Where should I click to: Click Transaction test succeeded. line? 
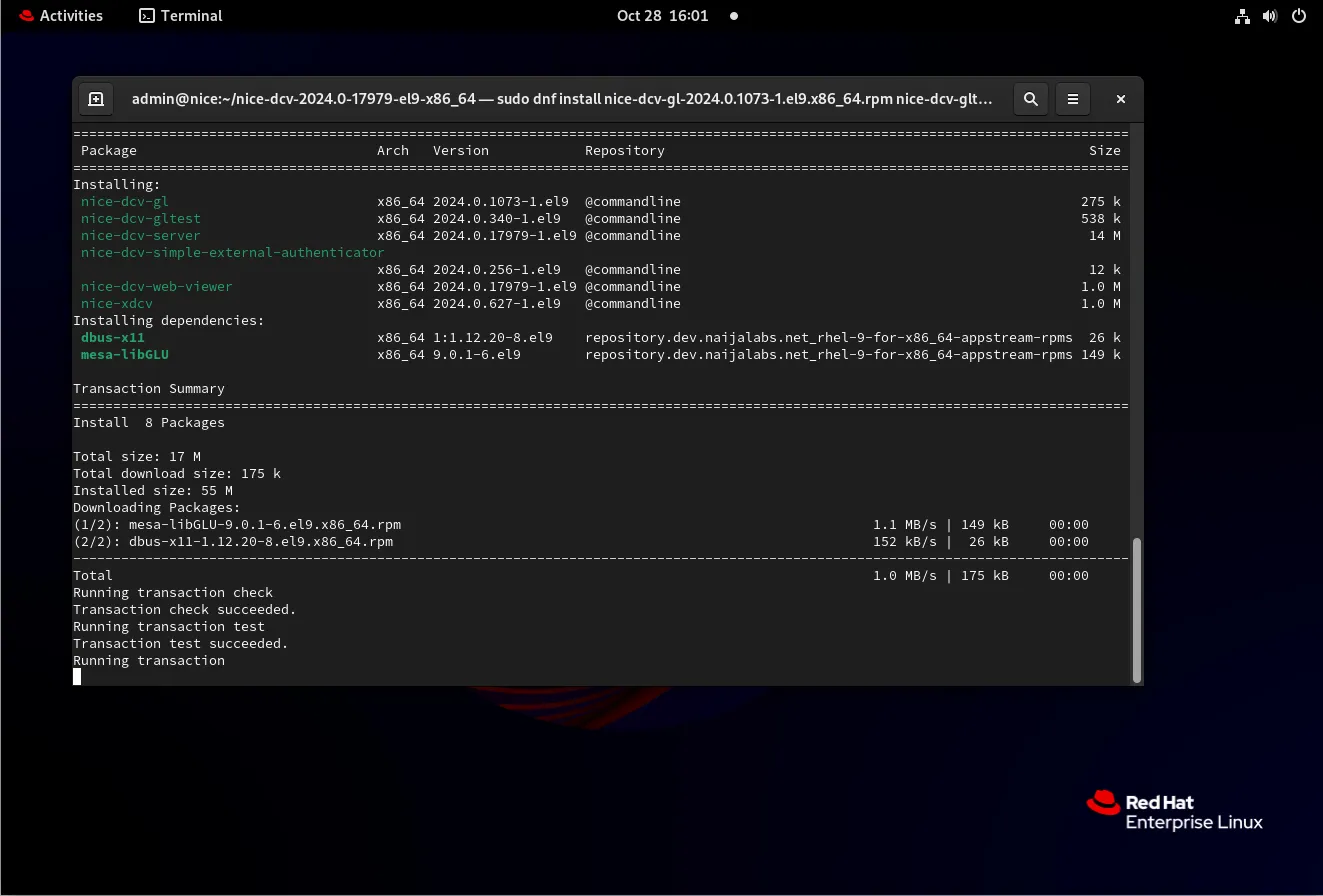(x=181, y=644)
